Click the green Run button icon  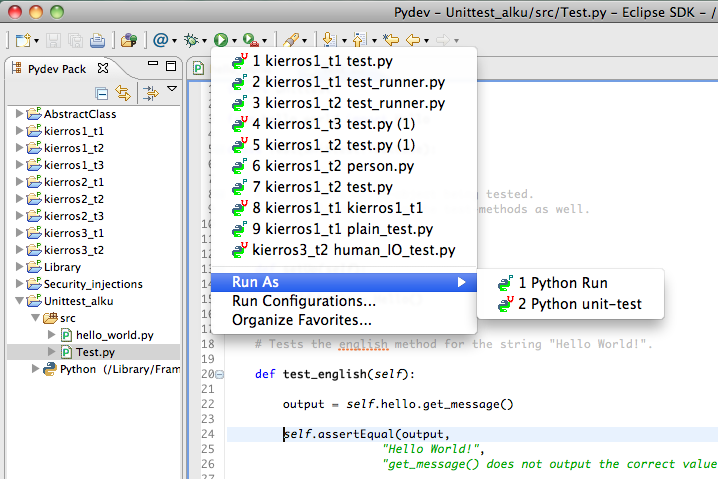tap(221, 40)
